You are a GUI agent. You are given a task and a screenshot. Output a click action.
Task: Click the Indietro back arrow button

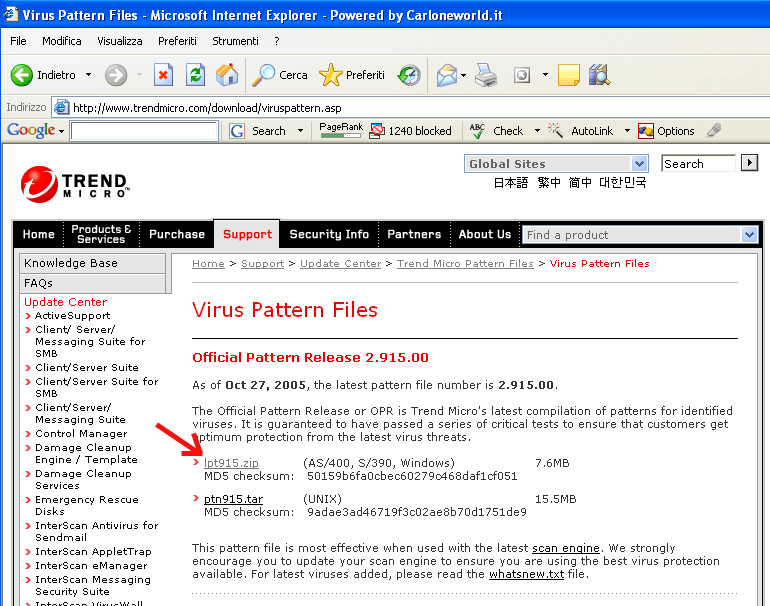[43, 75]
